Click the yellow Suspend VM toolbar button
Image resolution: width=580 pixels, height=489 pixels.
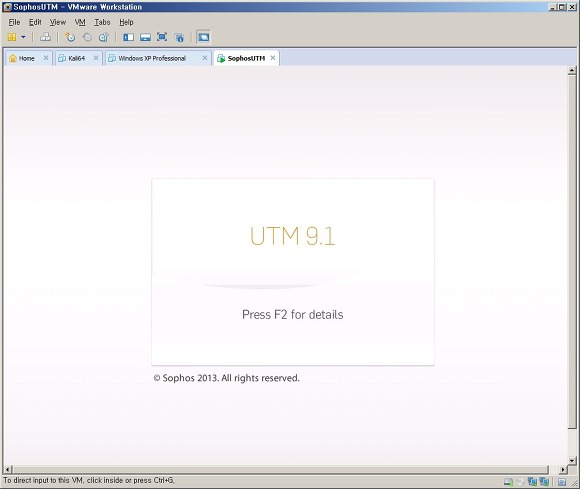tap(12, 37)
